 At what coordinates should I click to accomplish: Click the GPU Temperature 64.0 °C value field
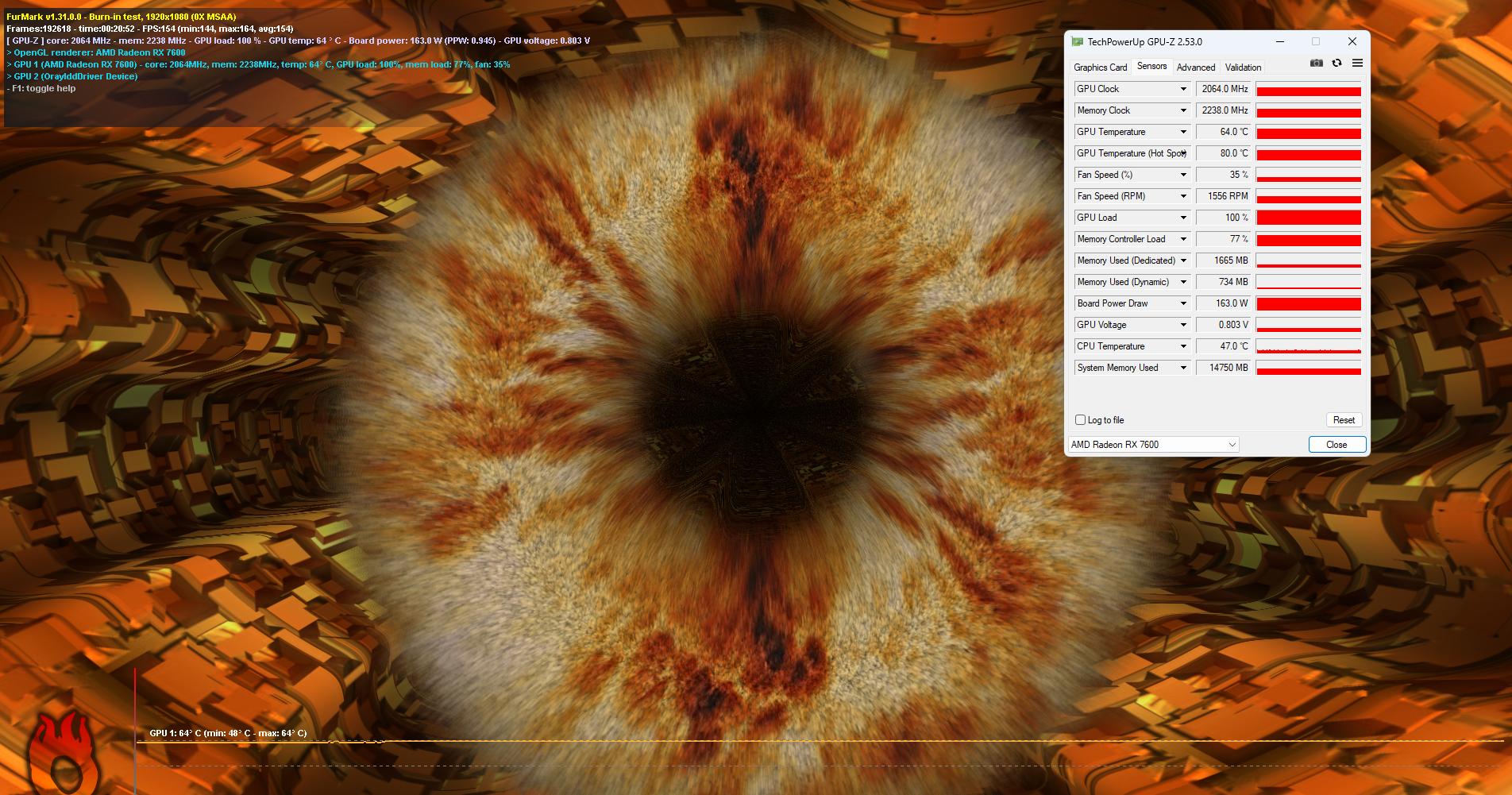(1224, 132)
